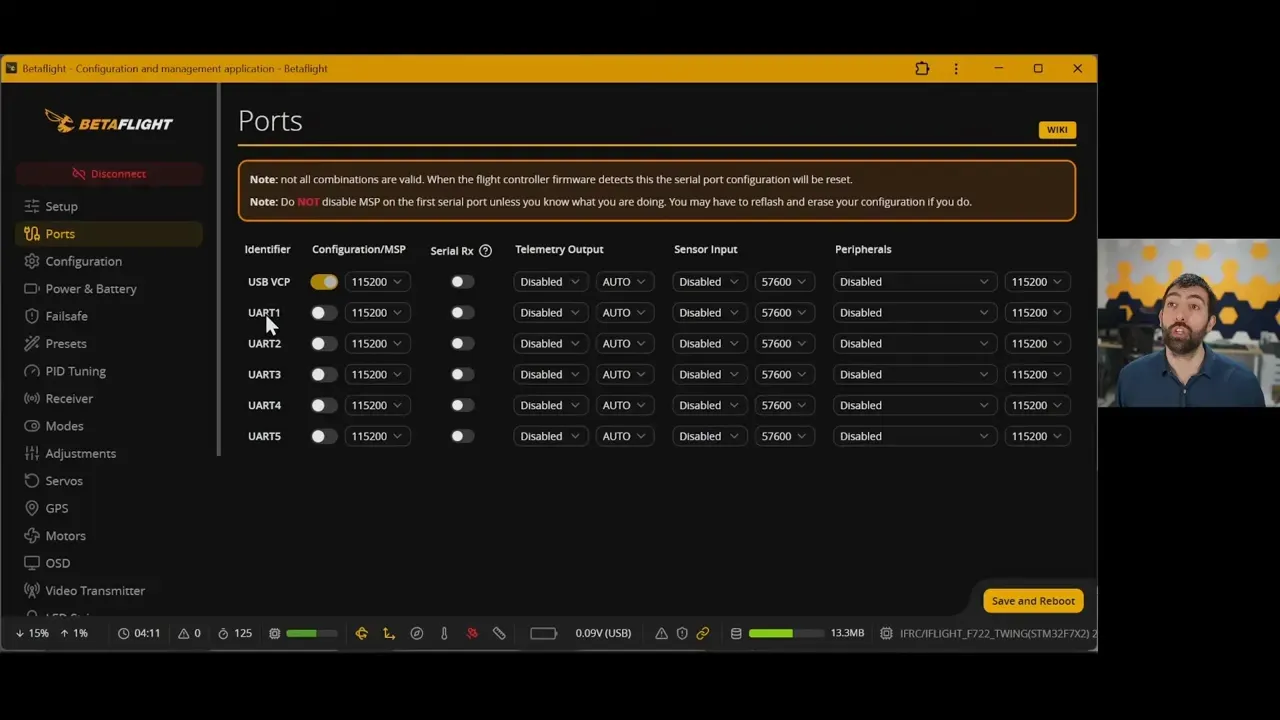Click accelerometer sensor status icon
This screenshot has width=1280, height=720.
click(x=389, y=634)
